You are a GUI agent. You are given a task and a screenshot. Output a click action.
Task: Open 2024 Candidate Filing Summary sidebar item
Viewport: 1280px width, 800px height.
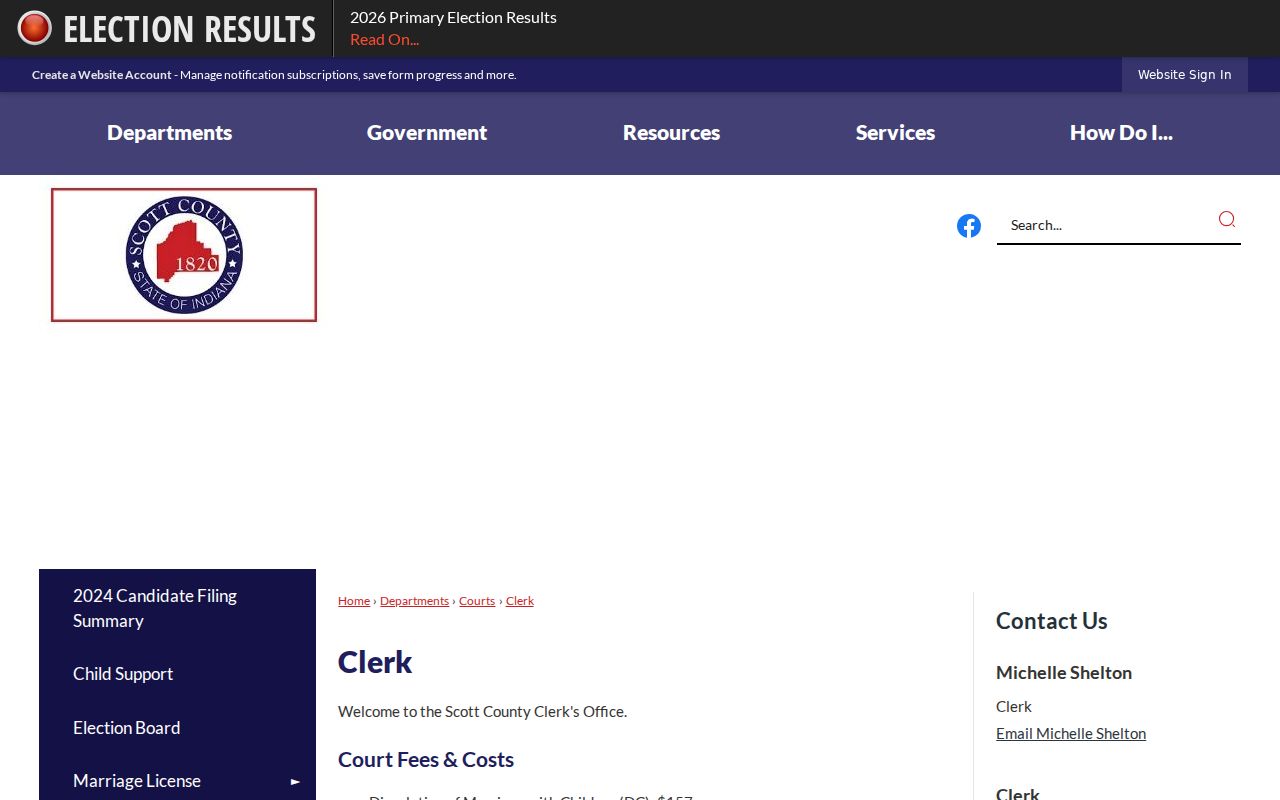[177, 608]
